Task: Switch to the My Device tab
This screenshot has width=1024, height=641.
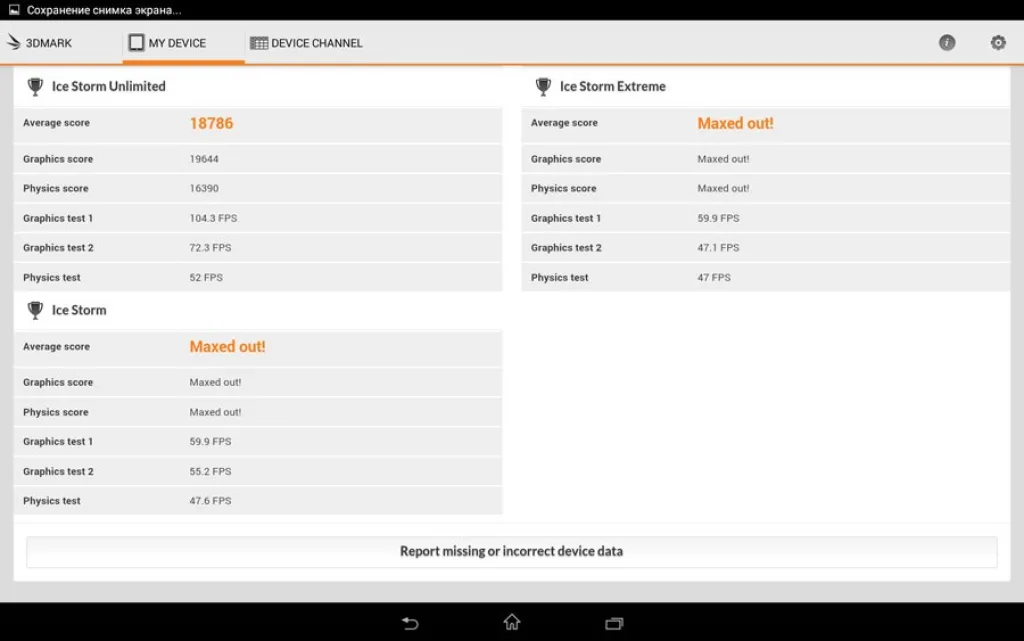Action: pos(184,43)
